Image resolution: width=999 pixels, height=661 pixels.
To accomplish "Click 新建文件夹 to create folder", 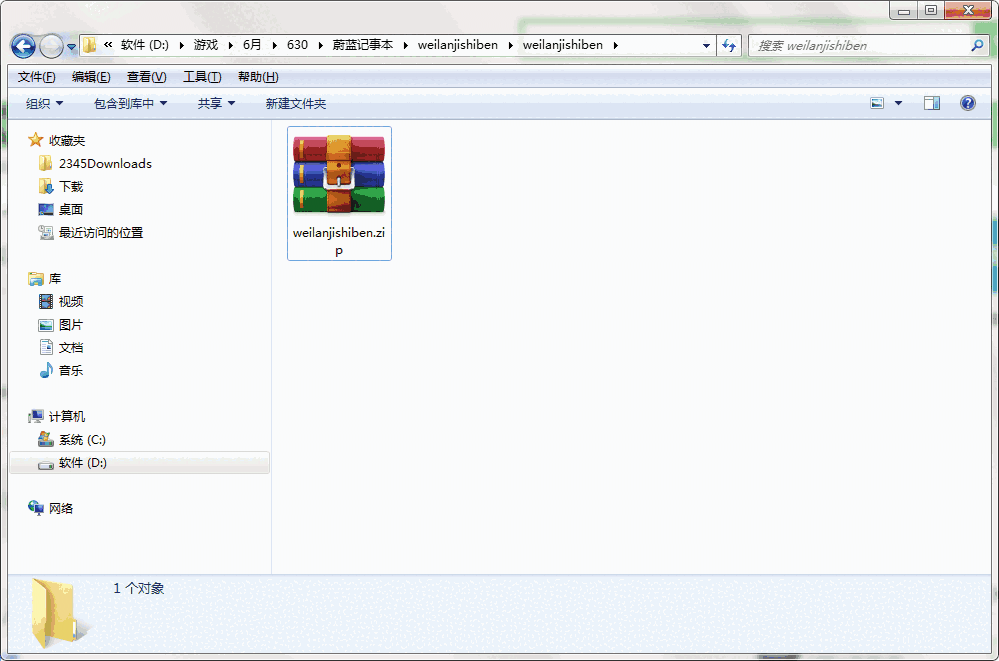I will tap(296, 103).
